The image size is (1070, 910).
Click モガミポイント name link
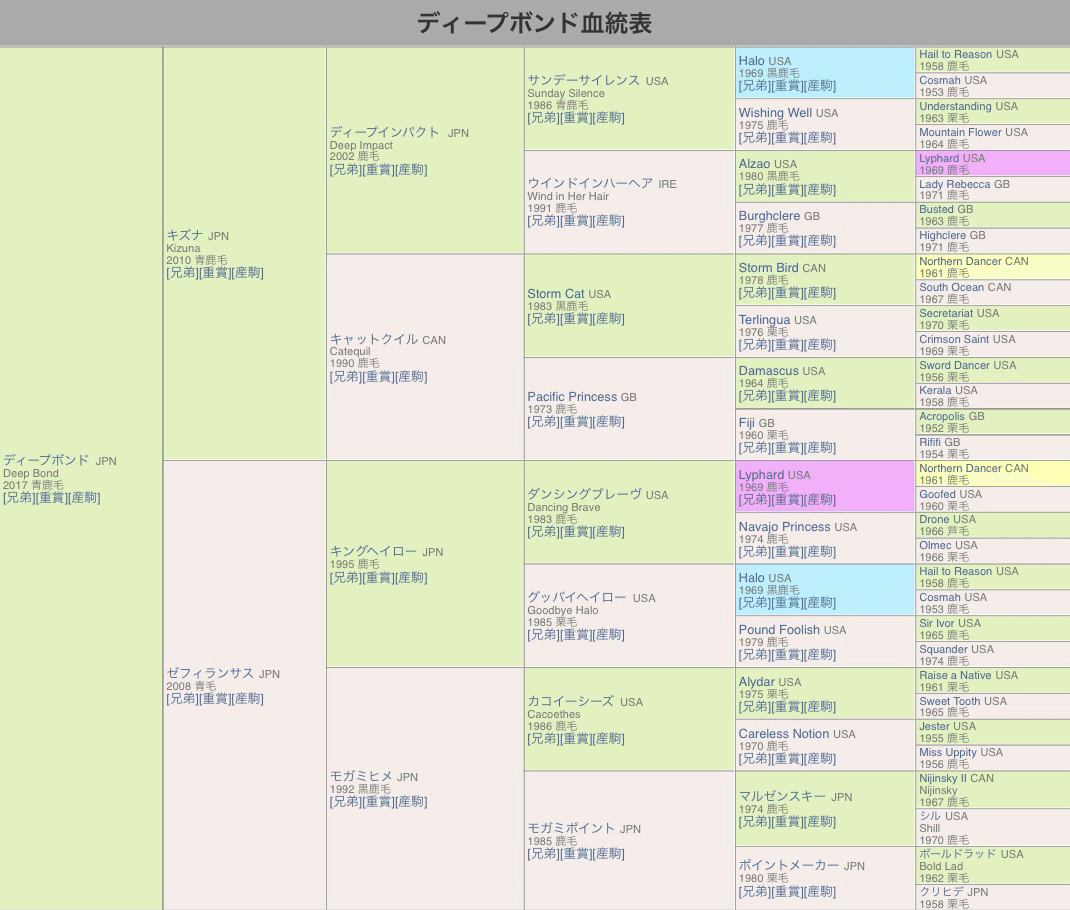point(571,828)
